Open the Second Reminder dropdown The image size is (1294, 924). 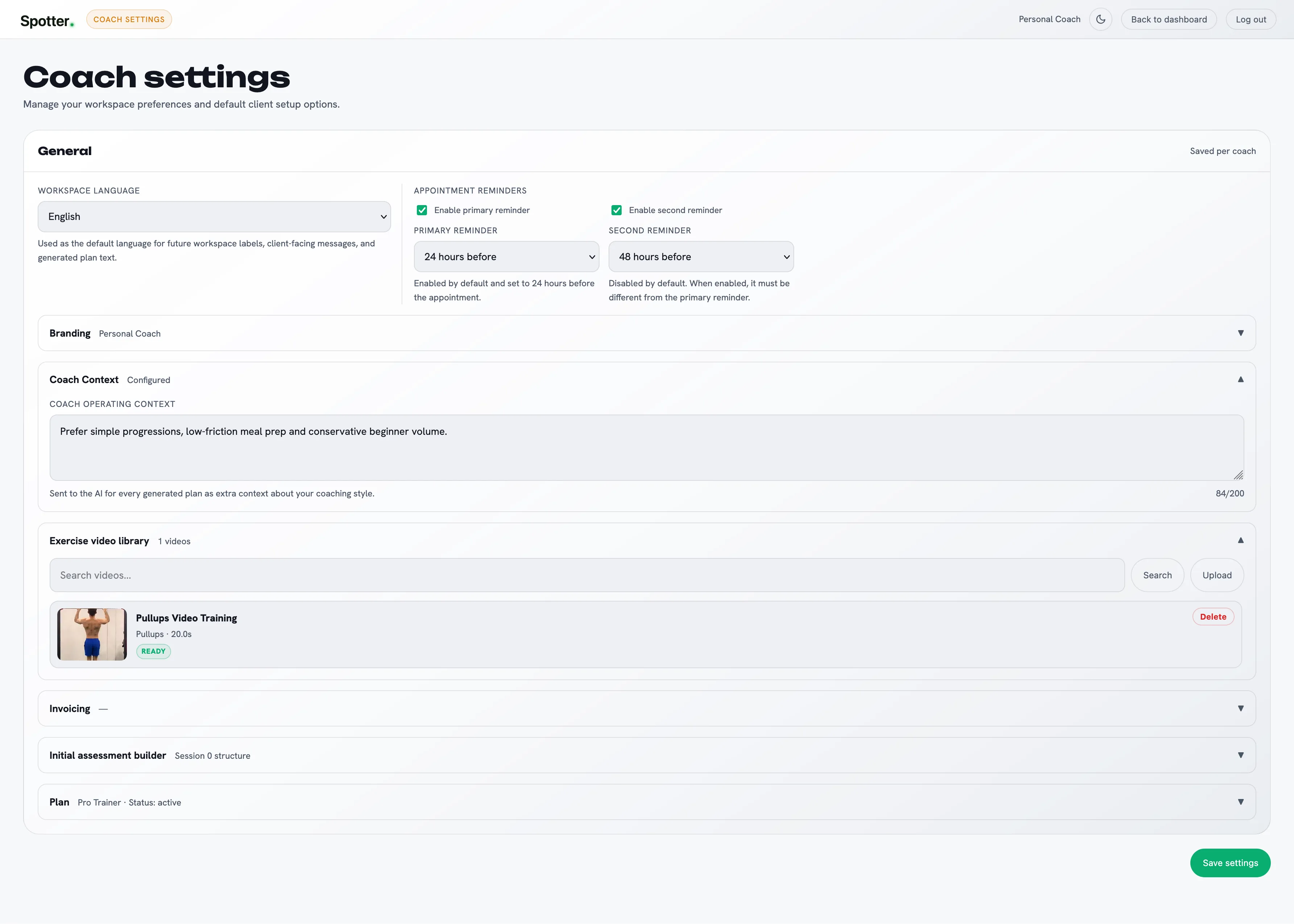[x=701, y=257]
